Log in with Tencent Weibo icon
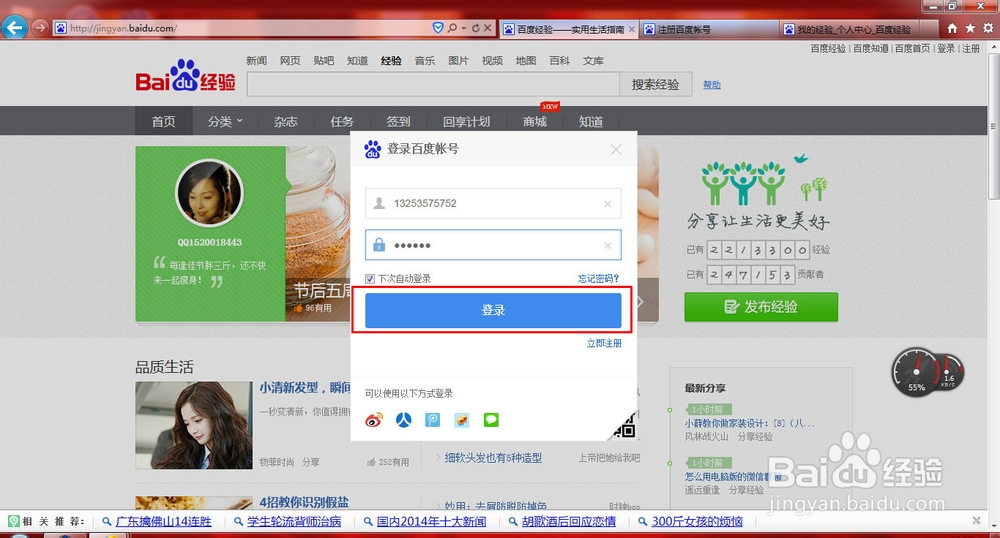Viewport: 1000px width, 538px height. (433, 420)
